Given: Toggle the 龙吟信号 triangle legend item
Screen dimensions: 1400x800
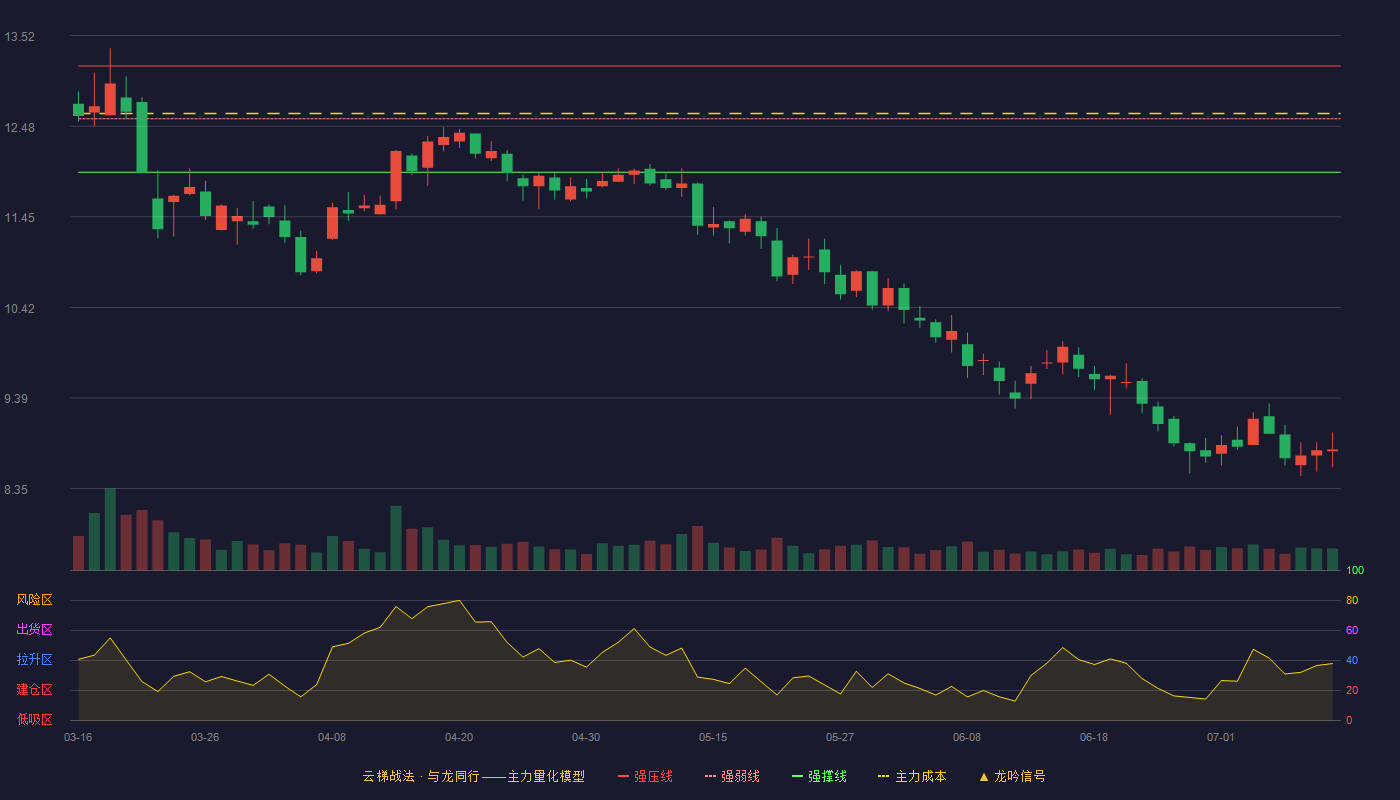Looking at the screenshot, I should pos(1012,776).
